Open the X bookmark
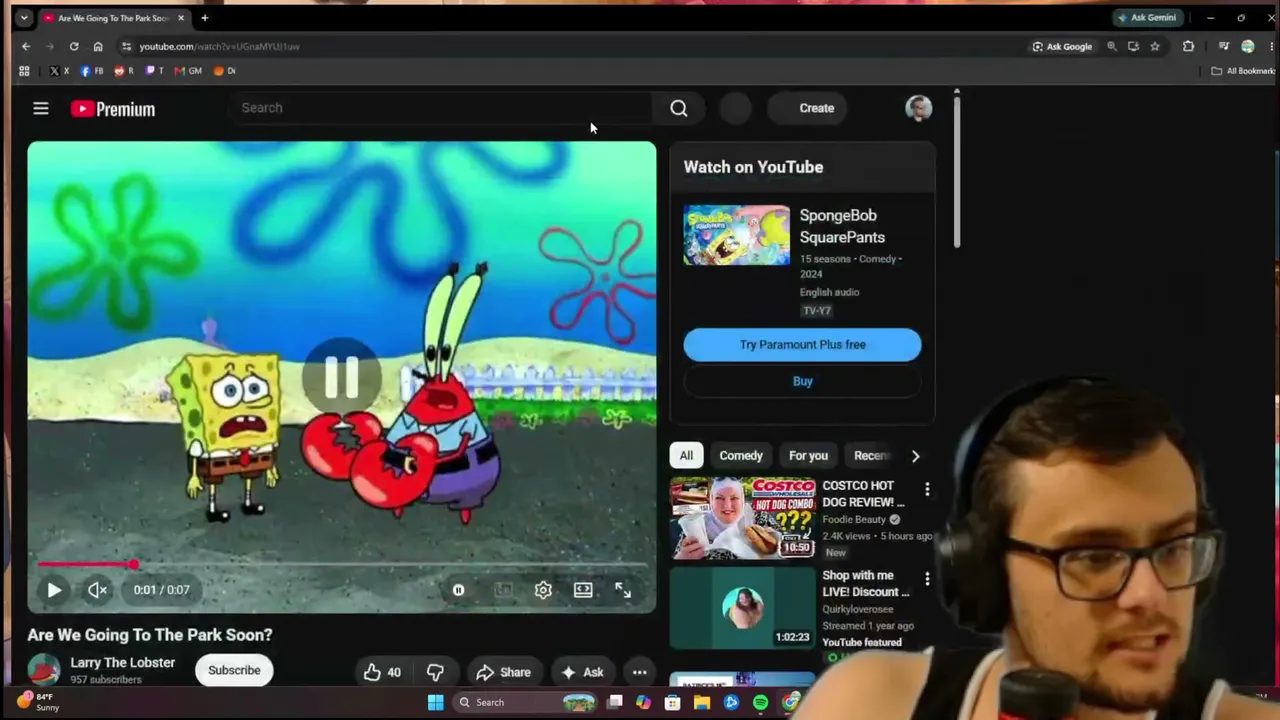This screenshot has height=720, width=1280. 59,71
